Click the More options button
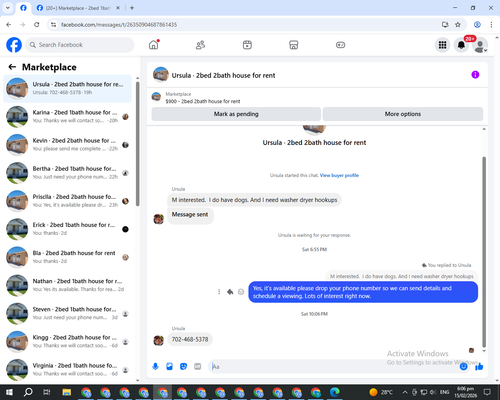This screenshot has width=500, height=400. click(403, 114)
